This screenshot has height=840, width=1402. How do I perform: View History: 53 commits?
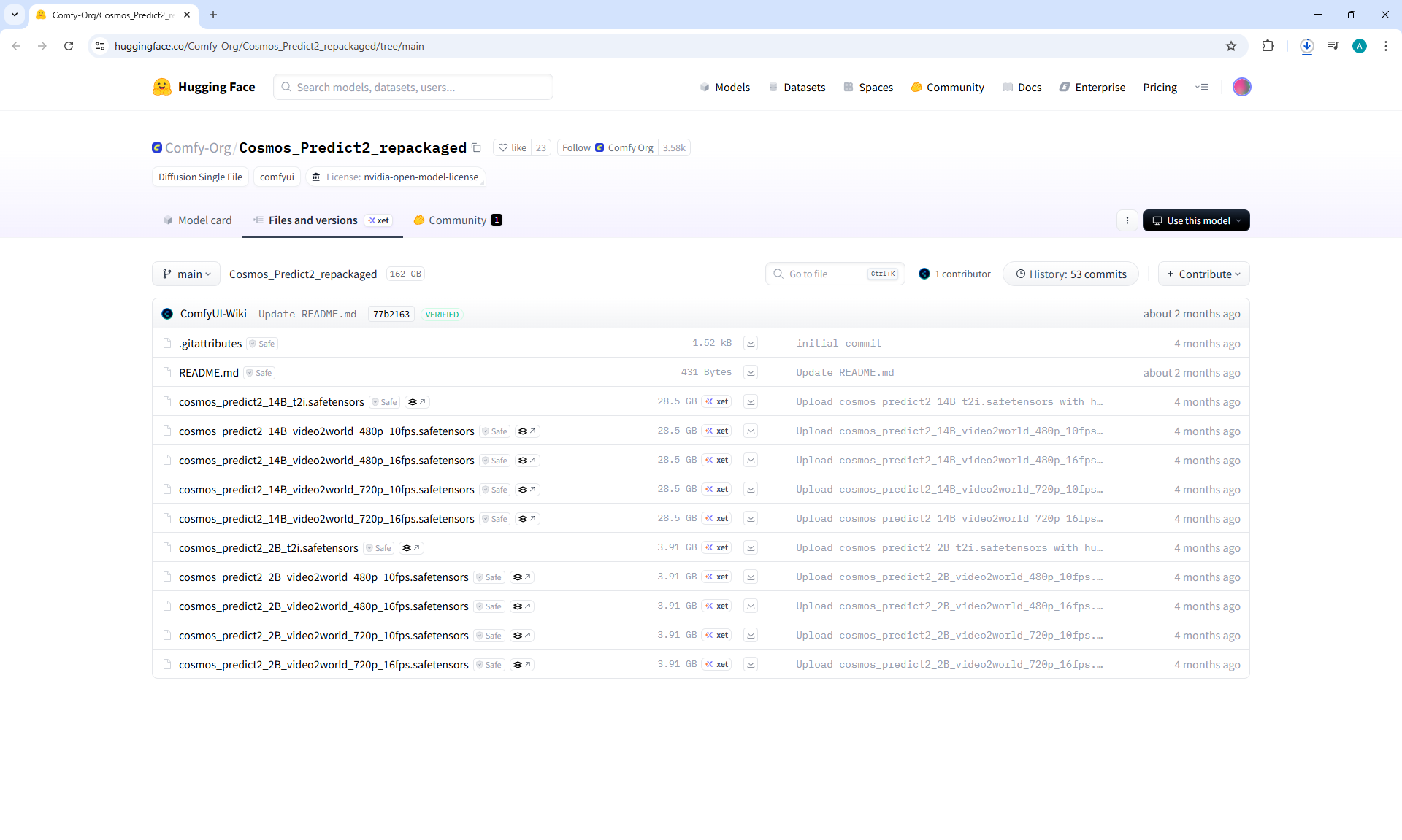click(x=1070, y=274)
